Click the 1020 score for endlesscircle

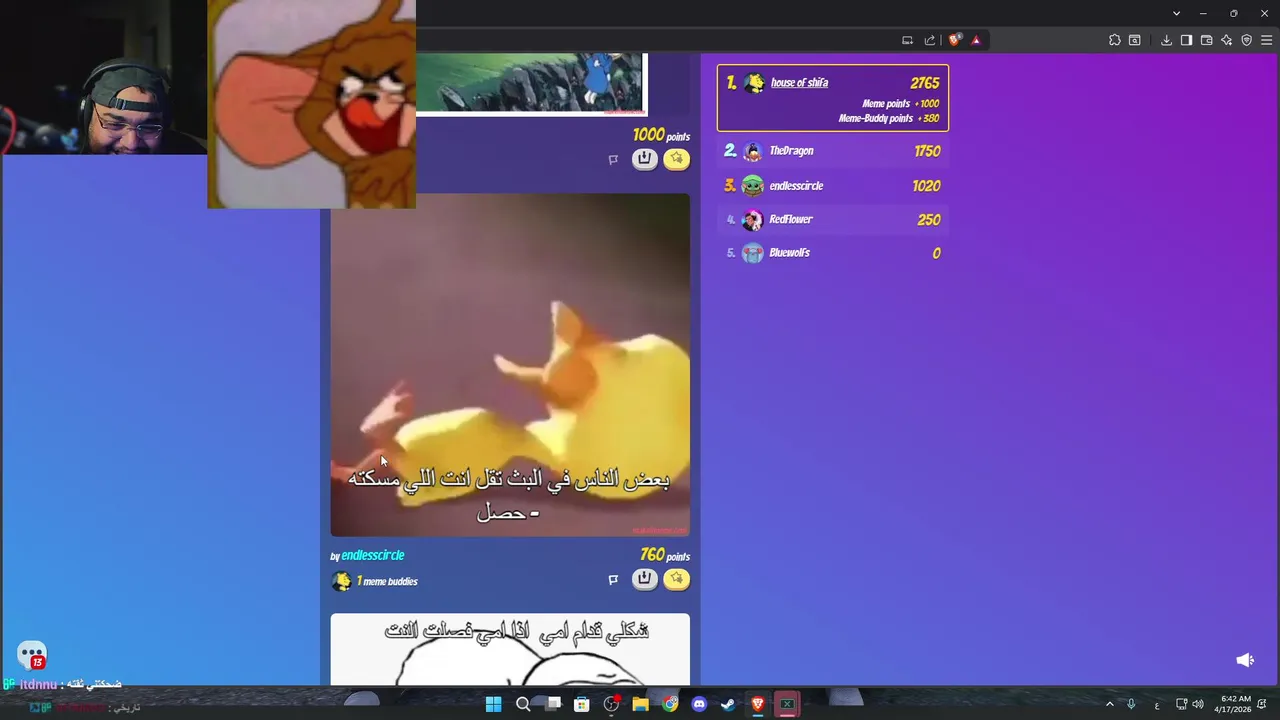(x=926, y=186)
